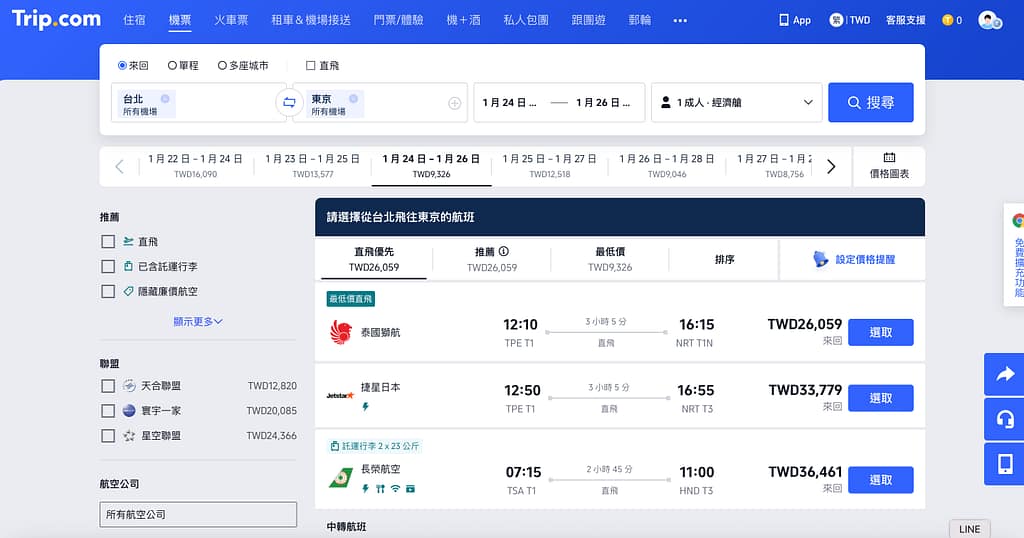This screenshot has width=1024, height=538.
Task: Open 價格圖表 calendar icon
Action: [x=889, y=157]
